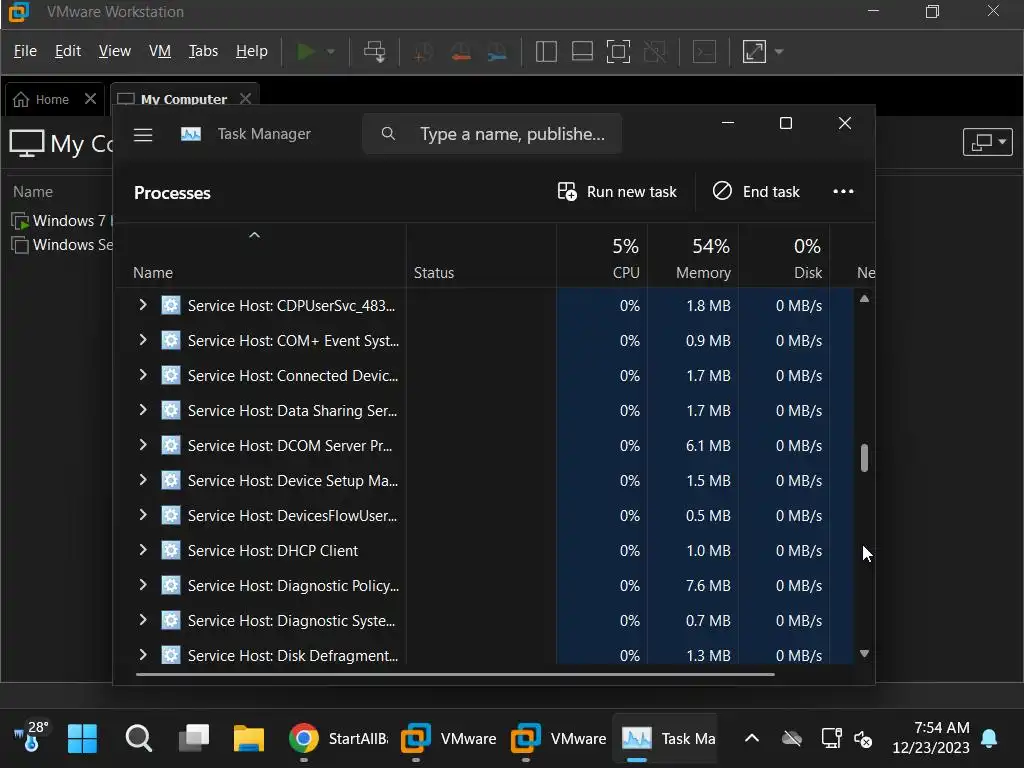
Task: Select Service Host: Diagnostic System process name
Action: [x=291, y=620]
